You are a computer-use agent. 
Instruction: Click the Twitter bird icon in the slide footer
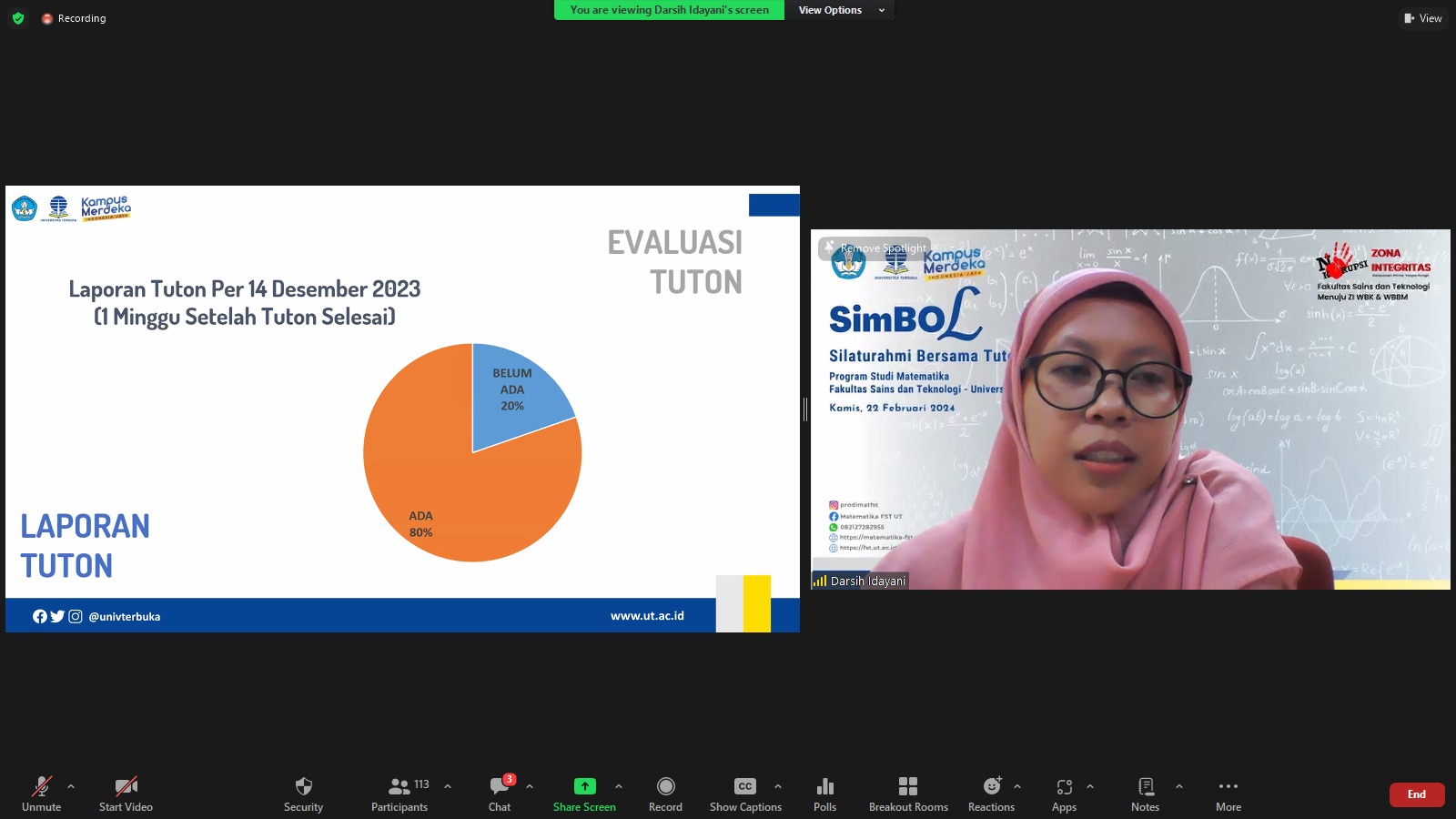coord(57,616)
